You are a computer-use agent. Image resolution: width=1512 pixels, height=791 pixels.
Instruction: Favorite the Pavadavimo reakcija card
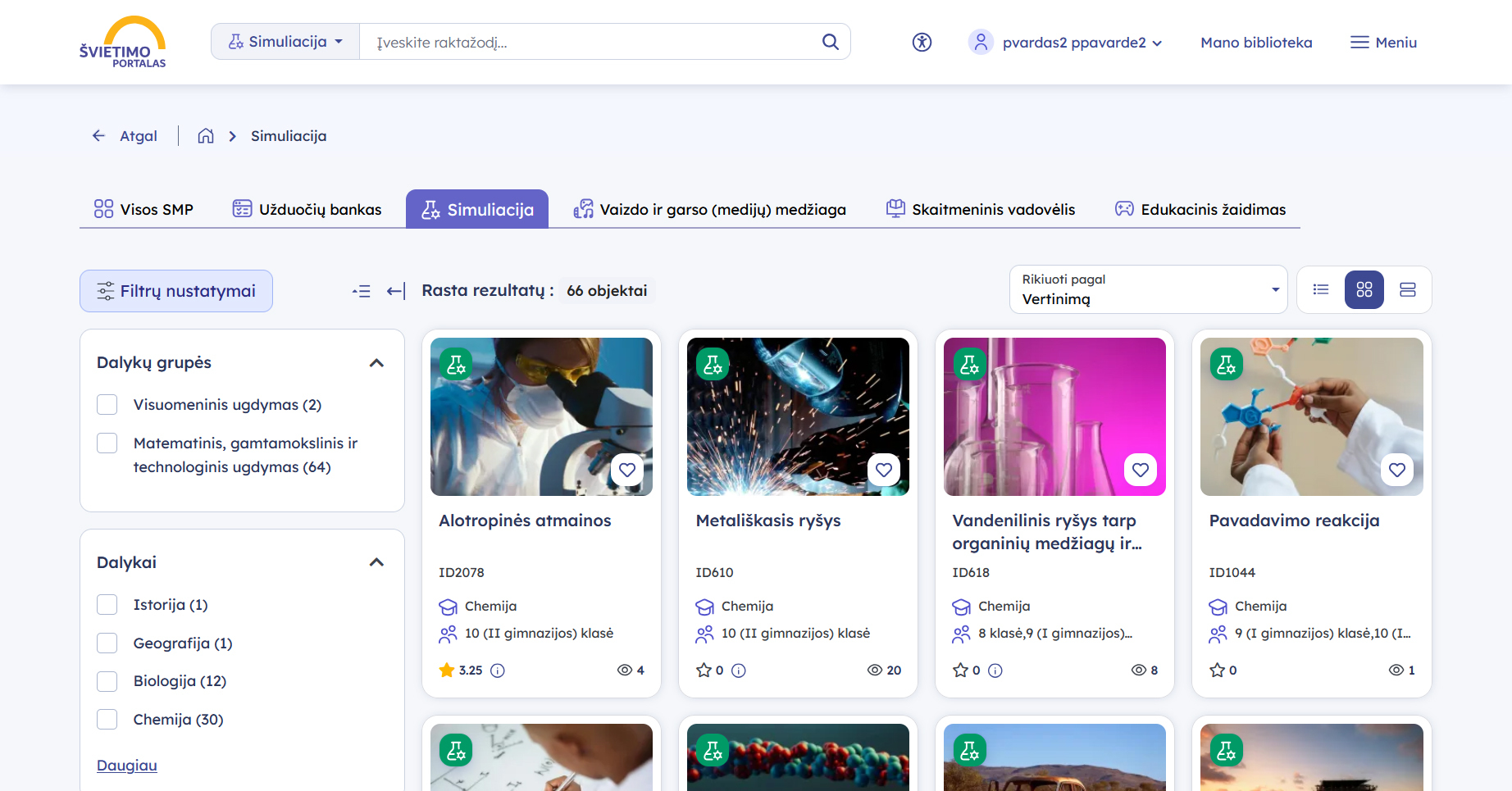click(1397, 470)
